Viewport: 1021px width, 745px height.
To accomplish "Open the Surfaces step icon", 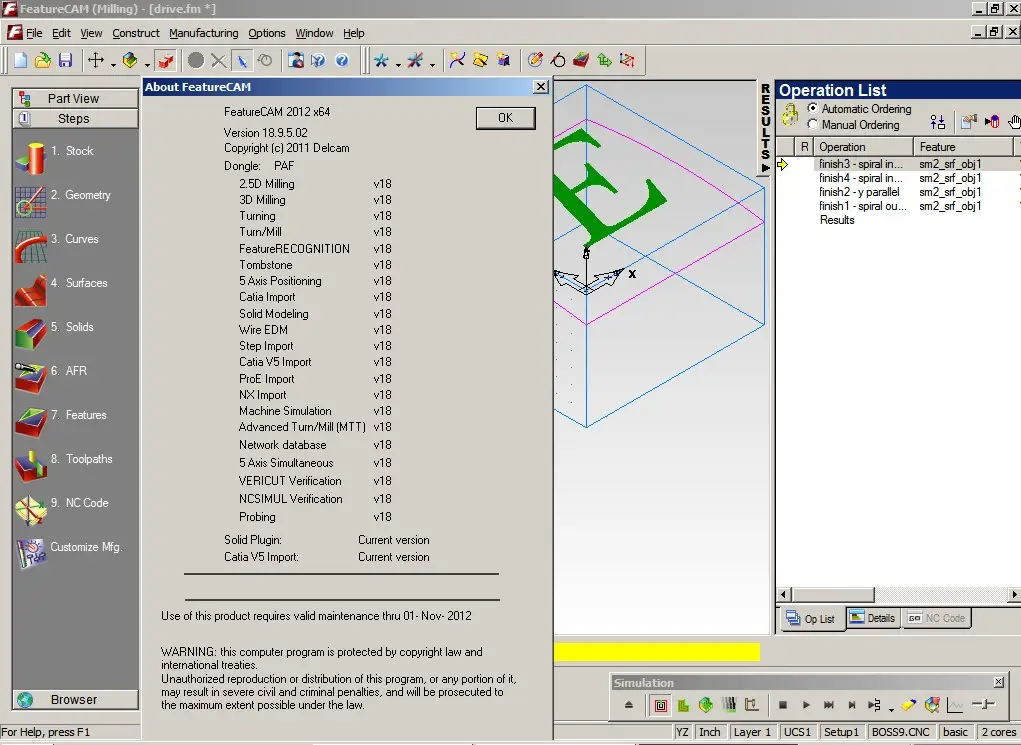I will point(30,290).
